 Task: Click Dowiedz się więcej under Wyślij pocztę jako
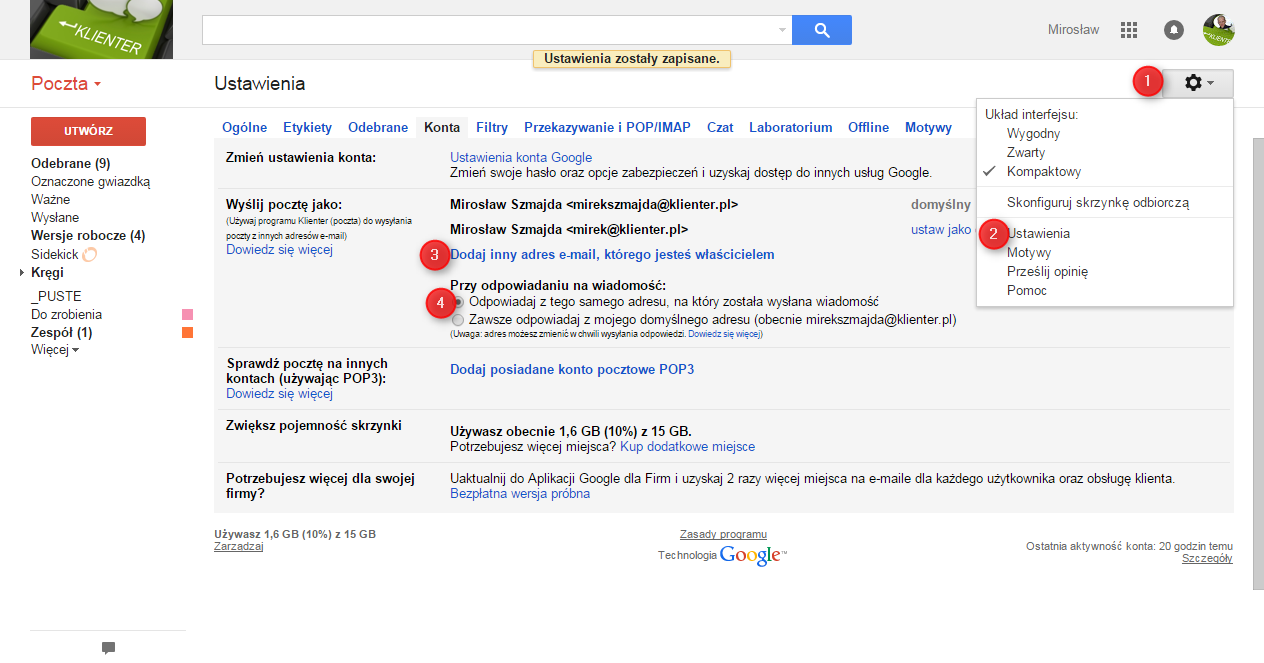tap(279, 249)
